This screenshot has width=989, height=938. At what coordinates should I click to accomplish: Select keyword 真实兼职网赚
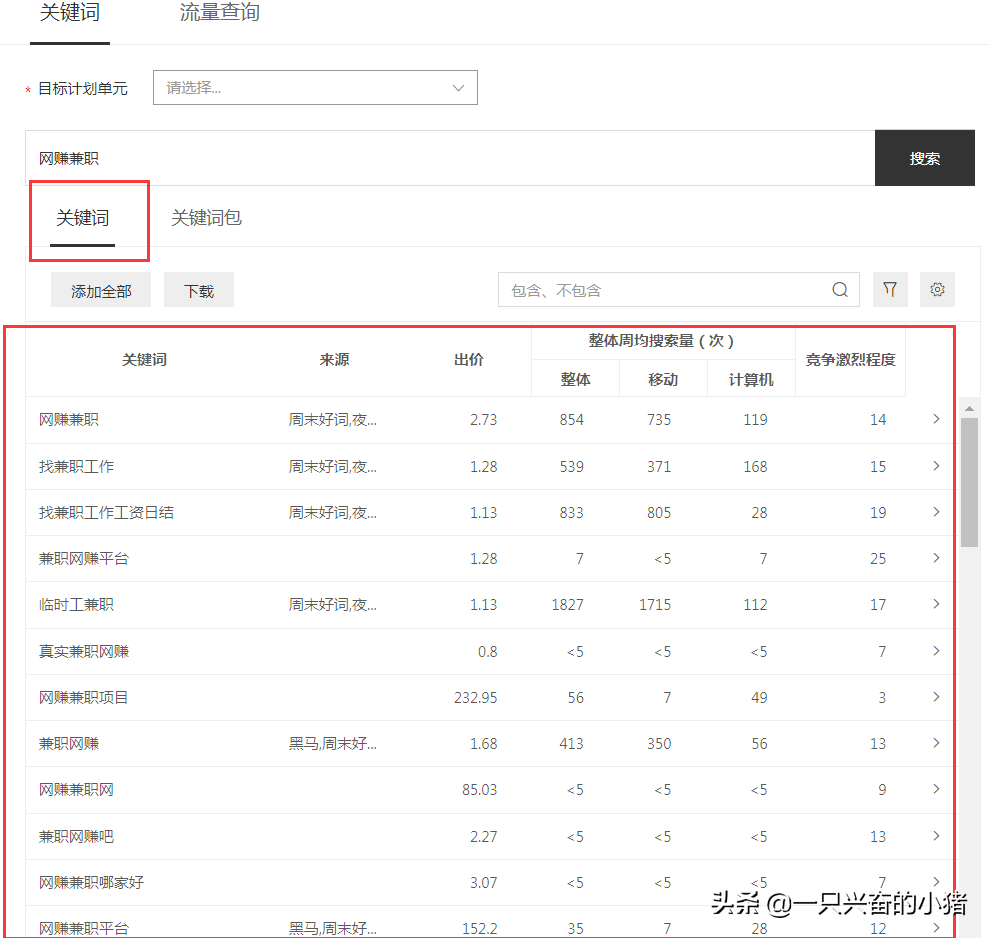[84, 651]
